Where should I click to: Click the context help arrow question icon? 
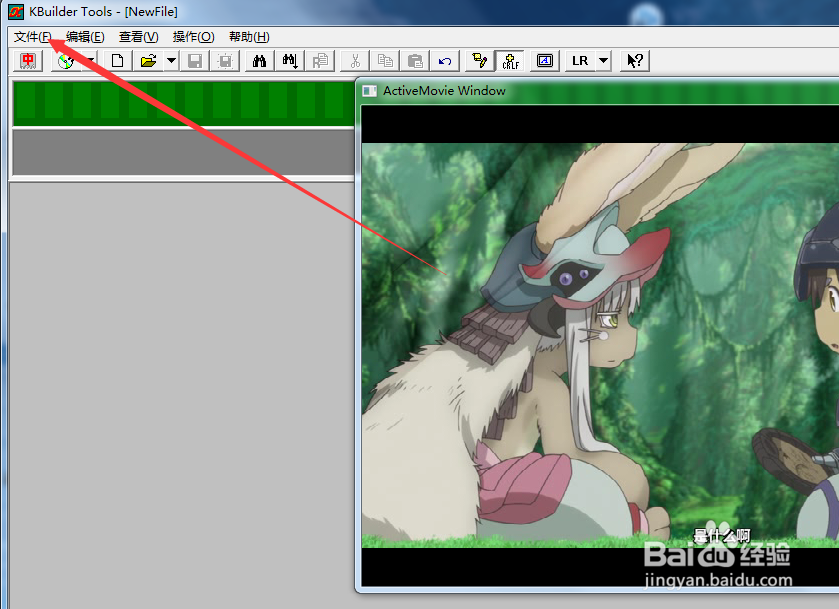tap(635, 61)
